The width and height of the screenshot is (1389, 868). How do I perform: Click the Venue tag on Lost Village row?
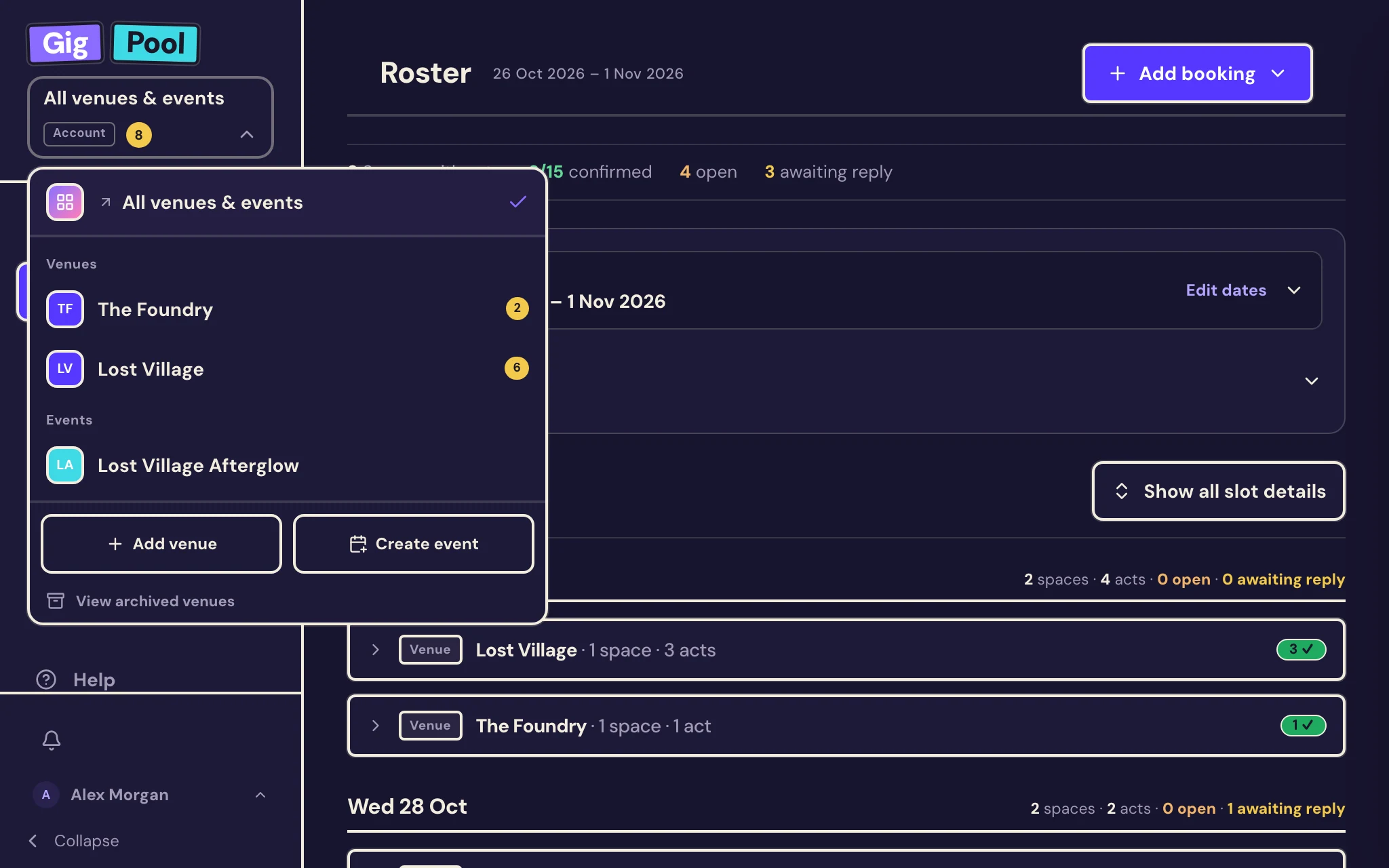click(x=430, y=650)
